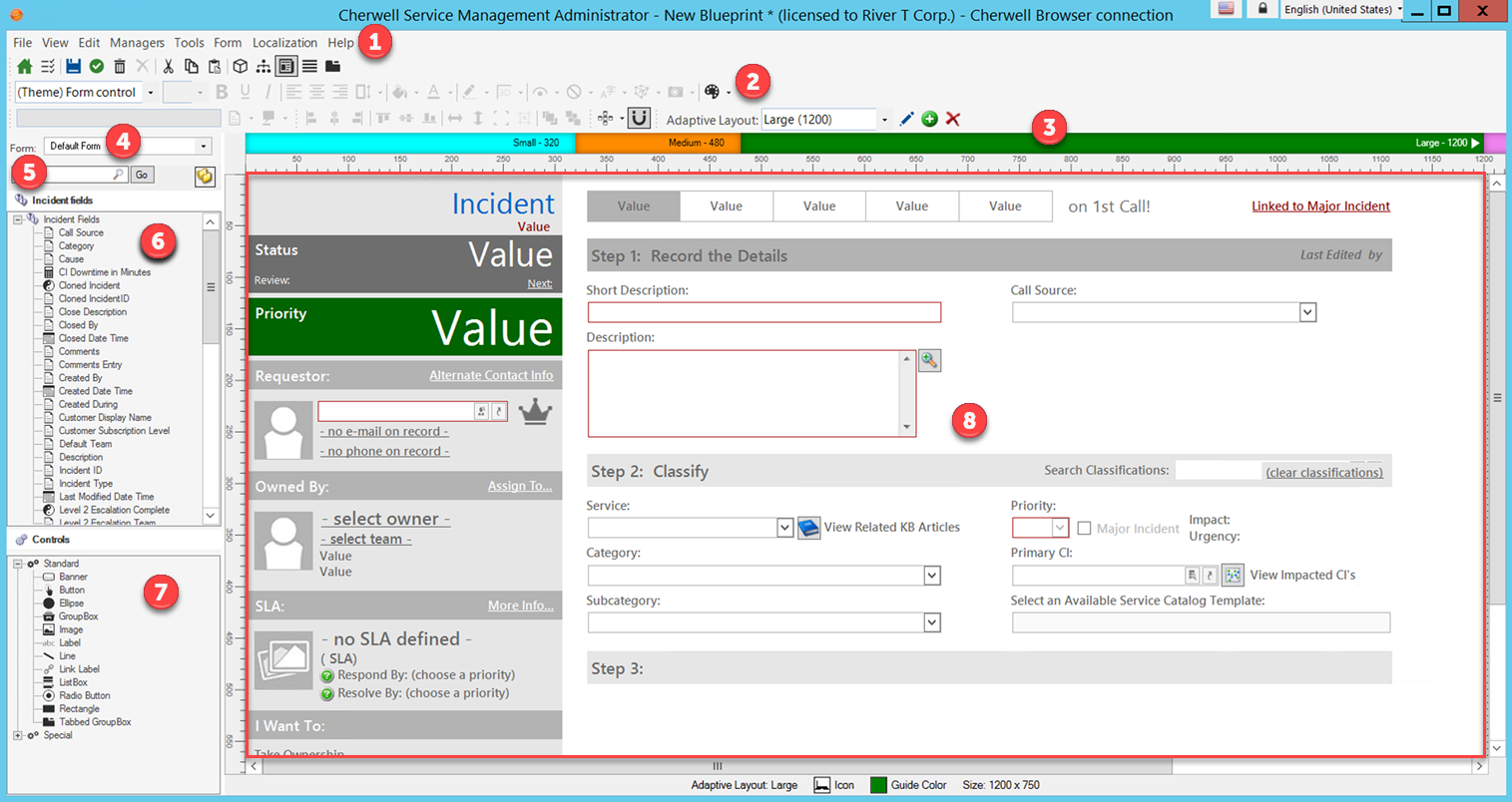This screenshot has height=802, width=1512.
Task: Open the Managers menu
Action: (137, 43)
